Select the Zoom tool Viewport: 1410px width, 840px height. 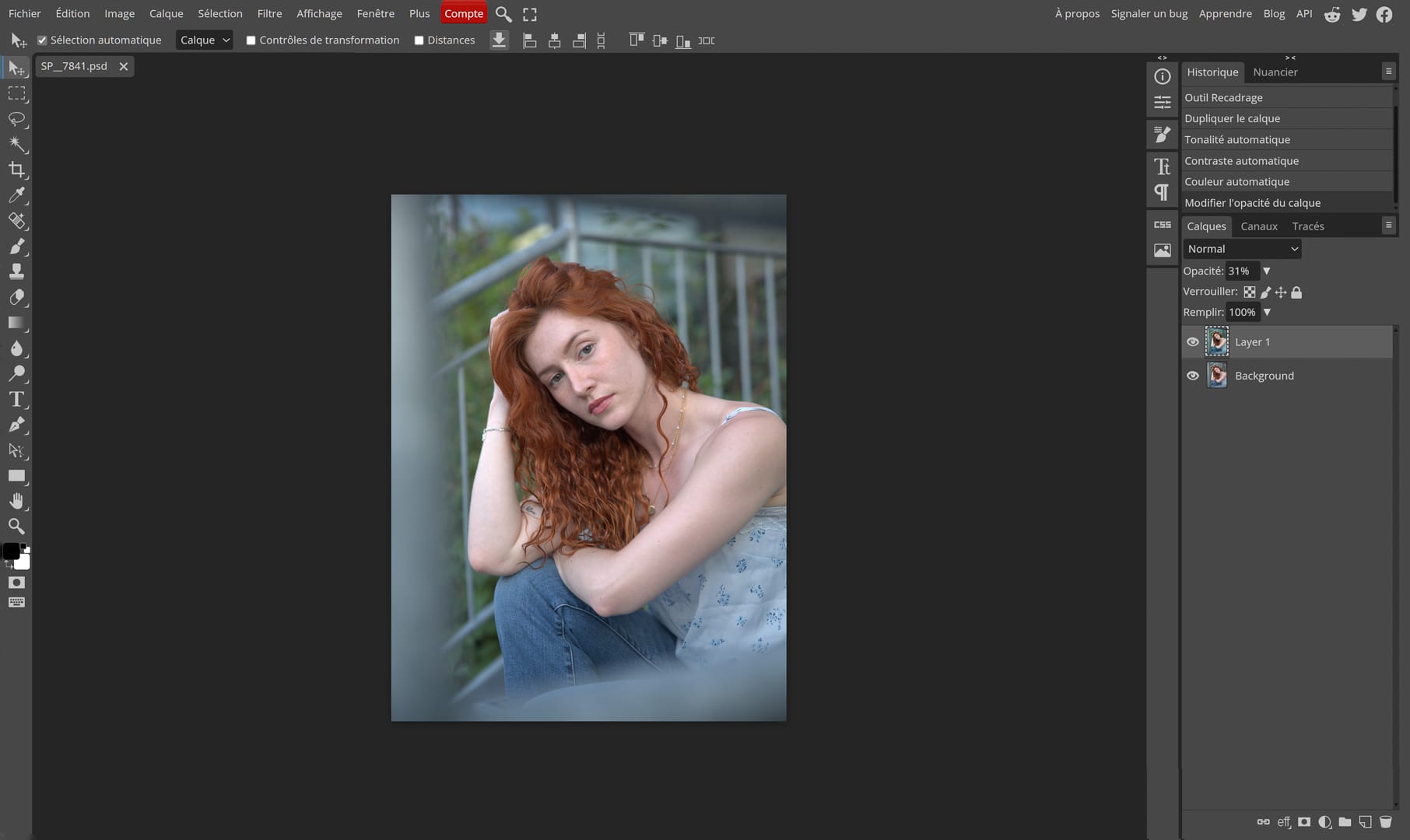click(16, 527)
